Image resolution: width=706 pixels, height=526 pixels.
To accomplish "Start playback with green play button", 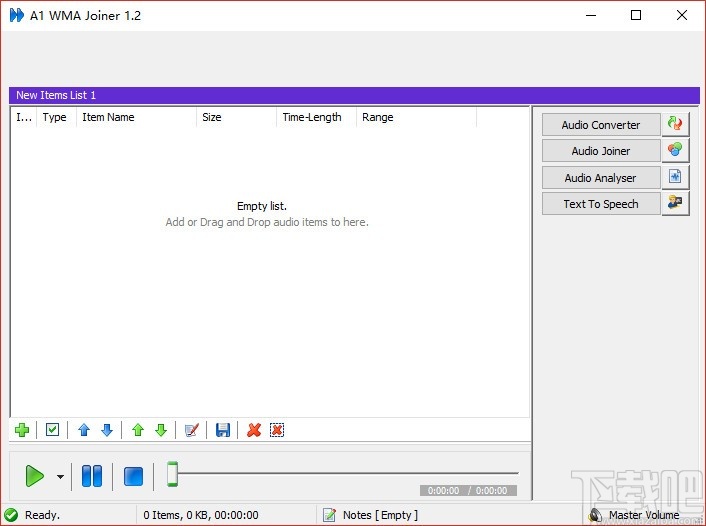I will pos(35,476).
